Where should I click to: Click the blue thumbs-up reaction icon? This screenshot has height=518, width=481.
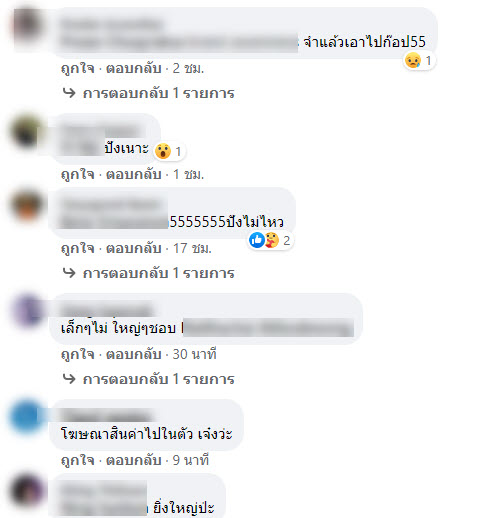click(x=257, y=240)
